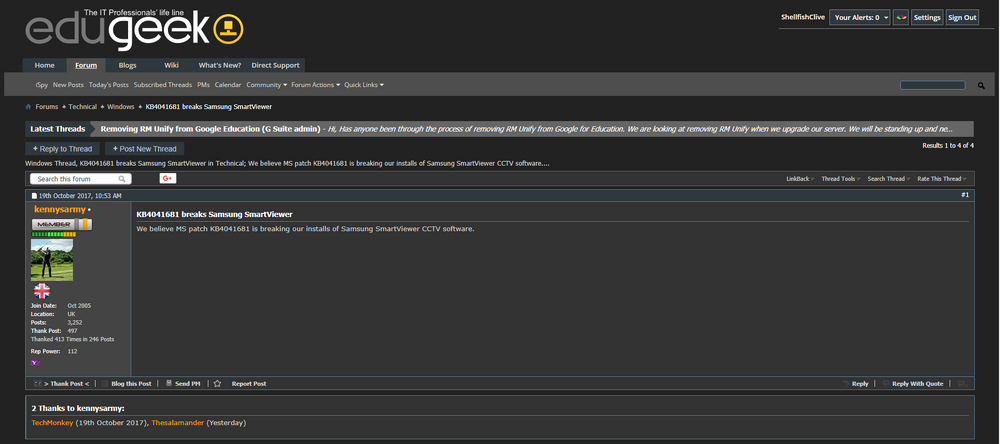This screenshot has height=444, width=1000.
Task: Click Send PM under the post
Action: 183,383
